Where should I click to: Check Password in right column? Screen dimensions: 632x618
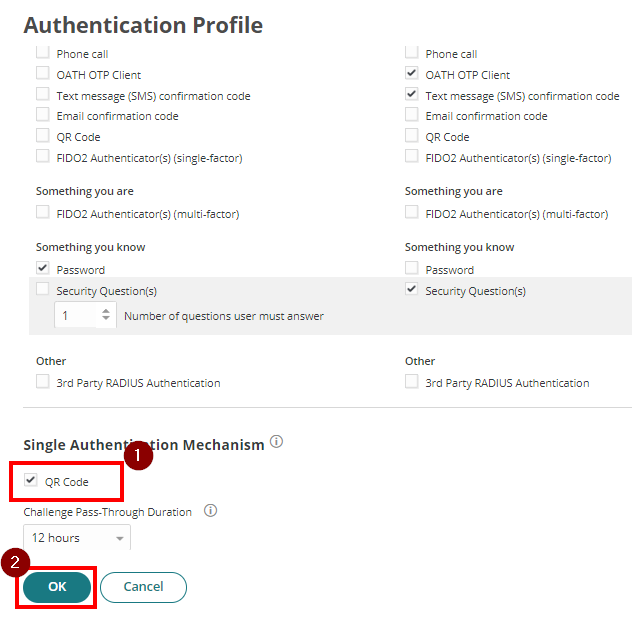(412, 268)
